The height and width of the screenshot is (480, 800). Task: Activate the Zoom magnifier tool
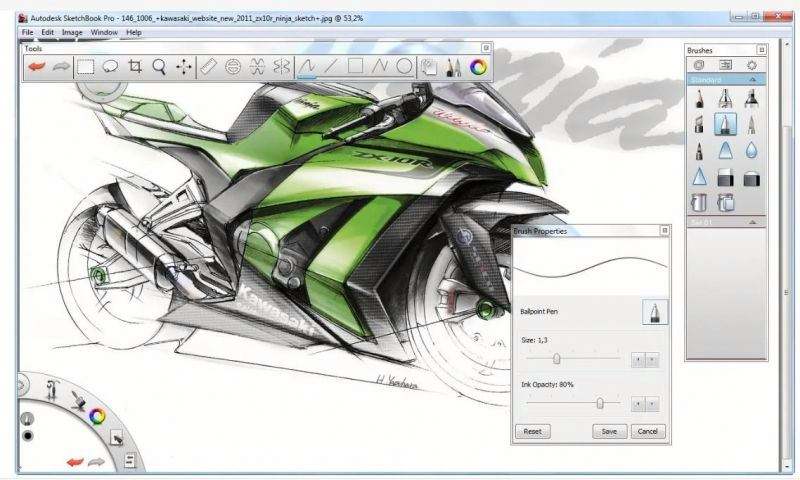pyautogui.click(x=159, y=67)
